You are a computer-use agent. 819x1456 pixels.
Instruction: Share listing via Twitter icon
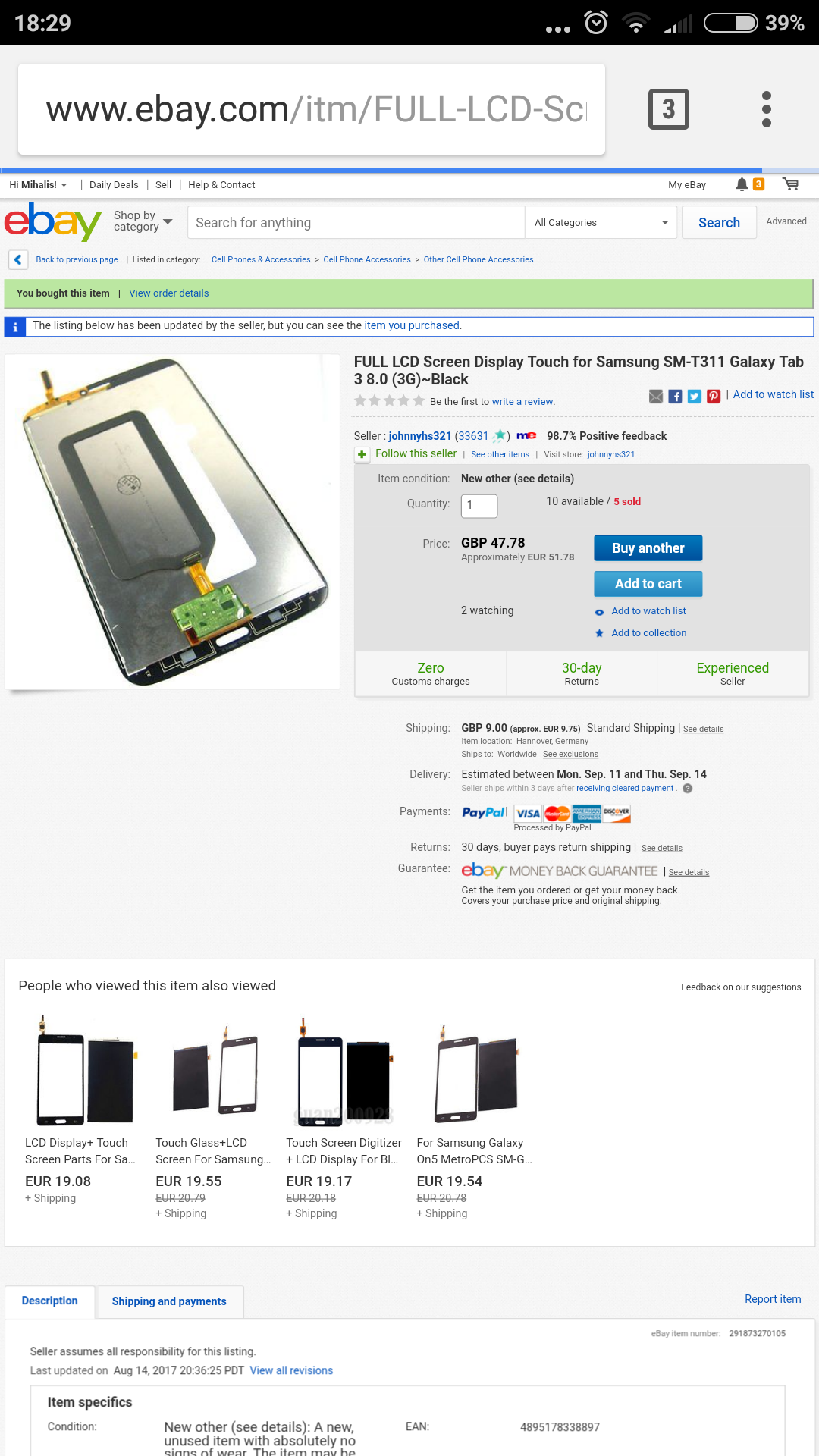click(x=694, y=396)
